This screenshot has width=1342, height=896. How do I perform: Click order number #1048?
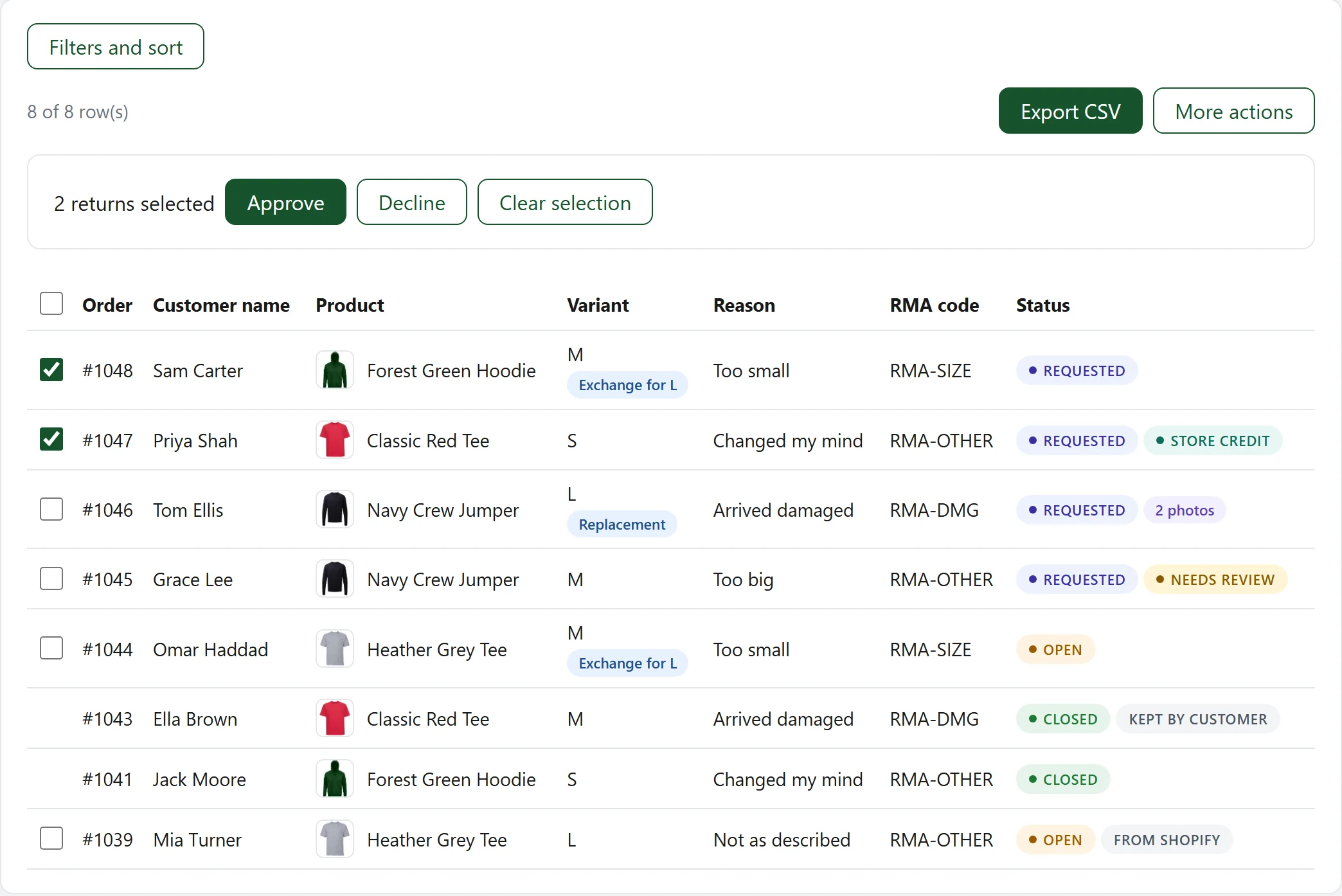(x=107, y=371)
